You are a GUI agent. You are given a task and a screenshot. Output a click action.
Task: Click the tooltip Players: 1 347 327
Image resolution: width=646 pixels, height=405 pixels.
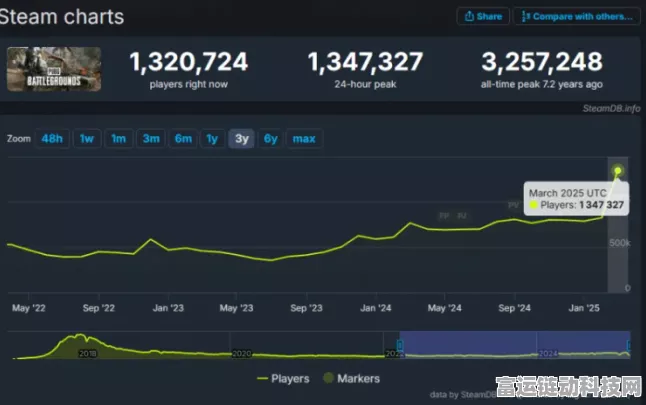click(577, 205)
